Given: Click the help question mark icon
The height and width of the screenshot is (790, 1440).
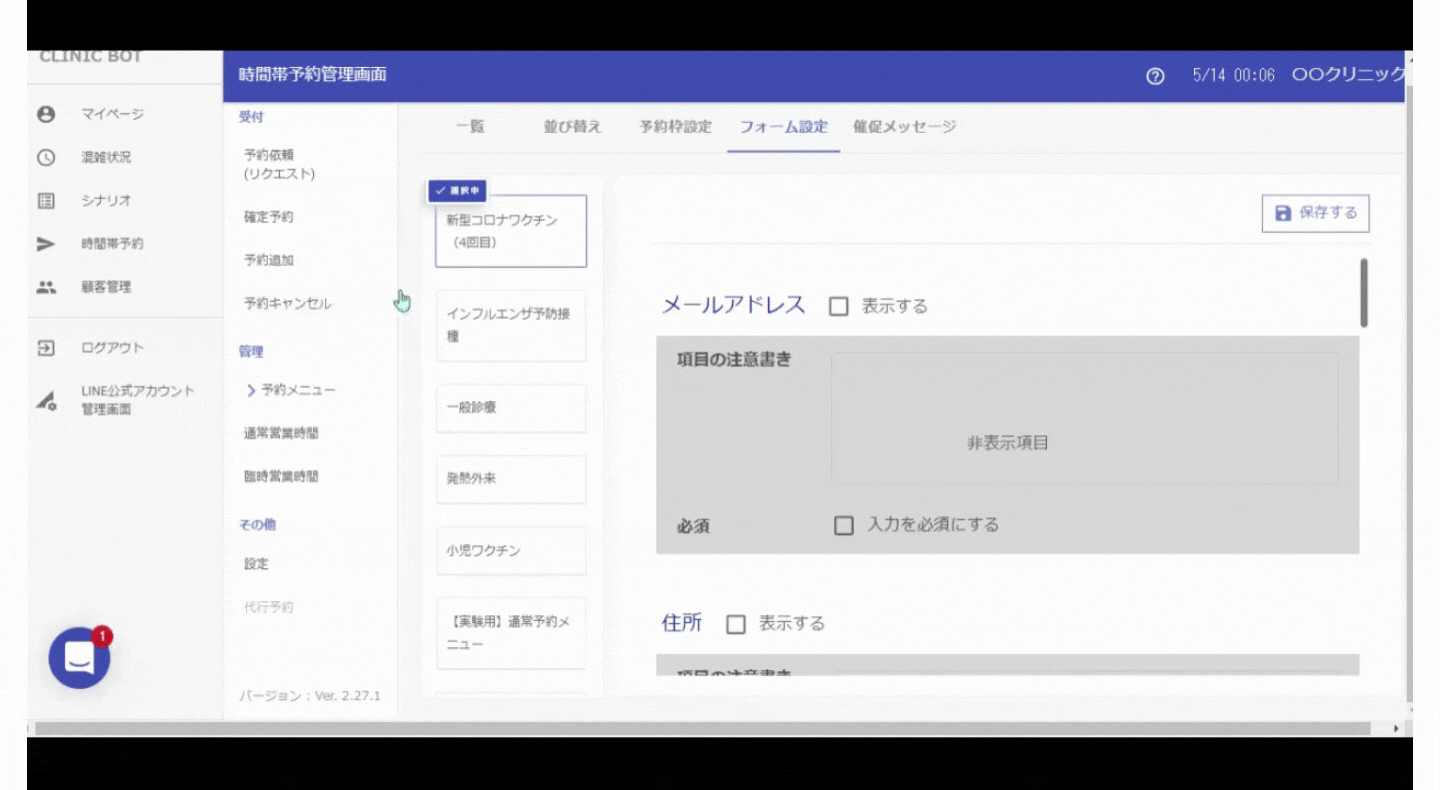Looking at the screenshot, I should point(1155,76).
